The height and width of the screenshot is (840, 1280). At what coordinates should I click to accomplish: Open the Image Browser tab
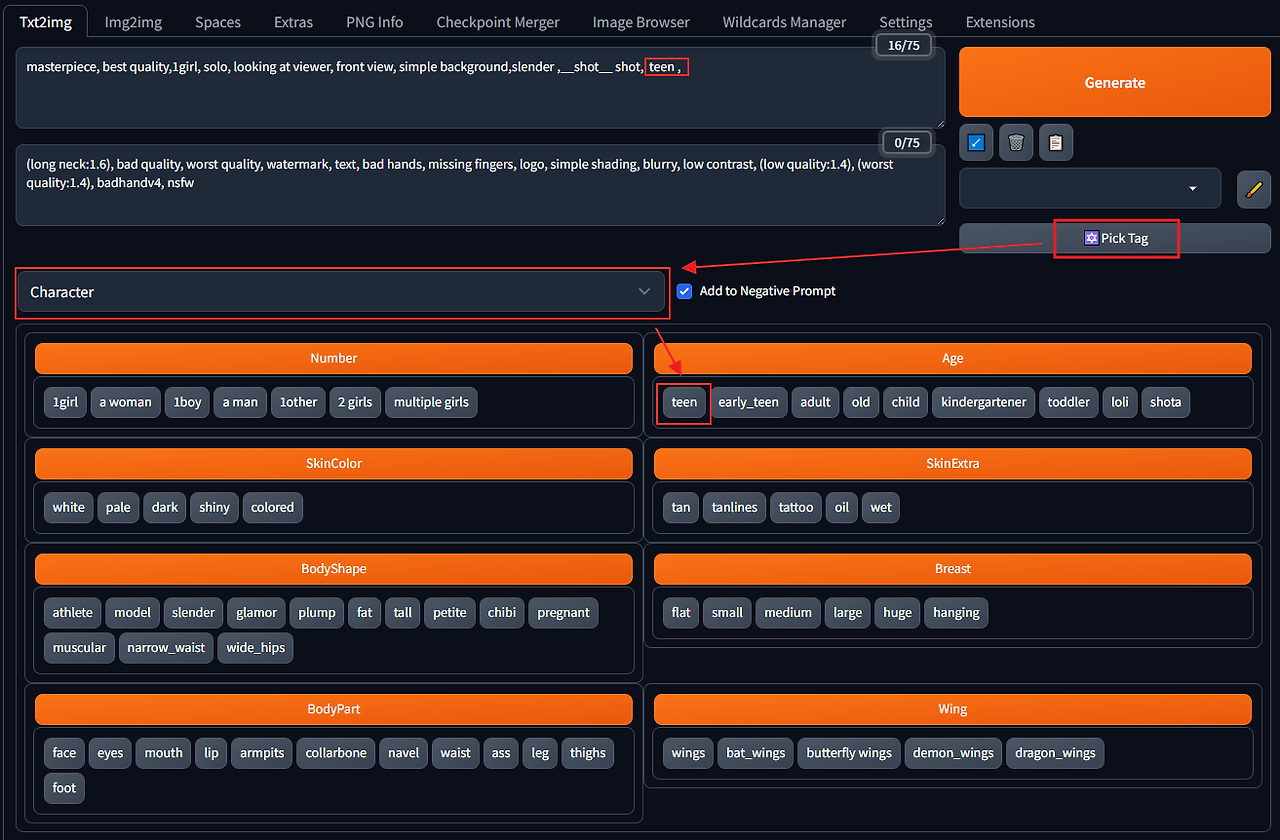point(641,22)
